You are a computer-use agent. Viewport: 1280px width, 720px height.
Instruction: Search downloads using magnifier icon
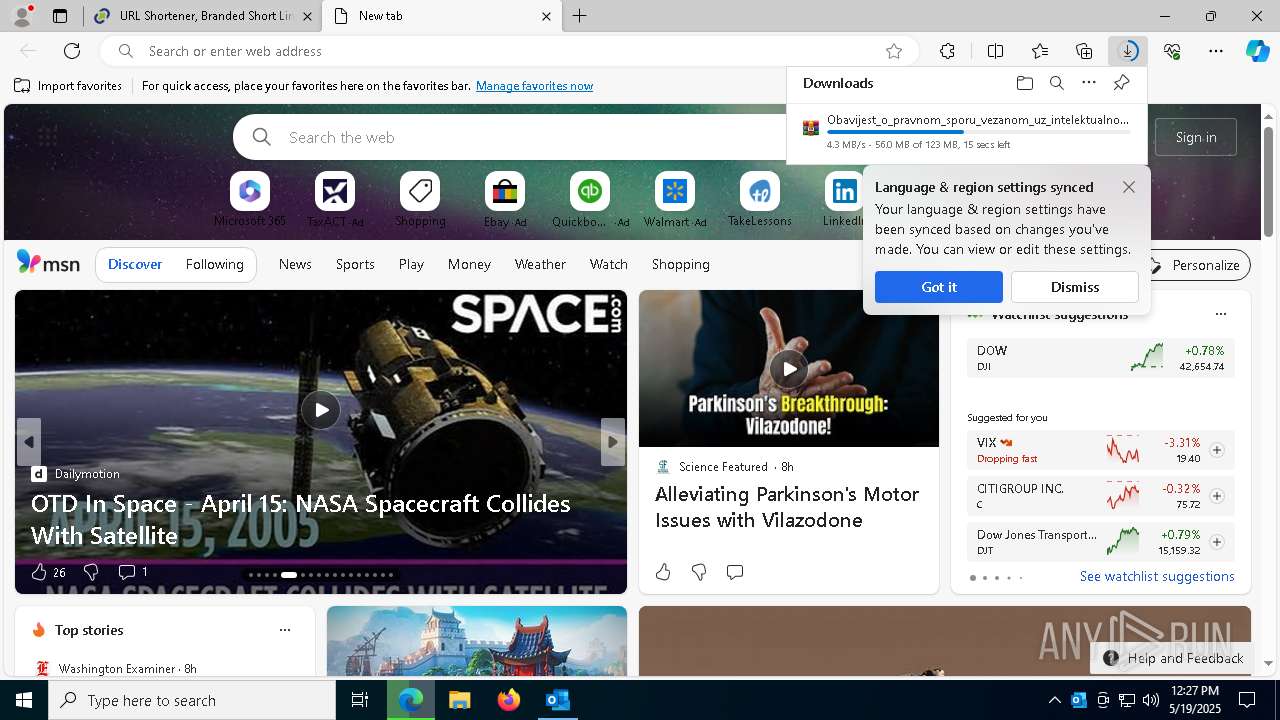pos(1057,83)
